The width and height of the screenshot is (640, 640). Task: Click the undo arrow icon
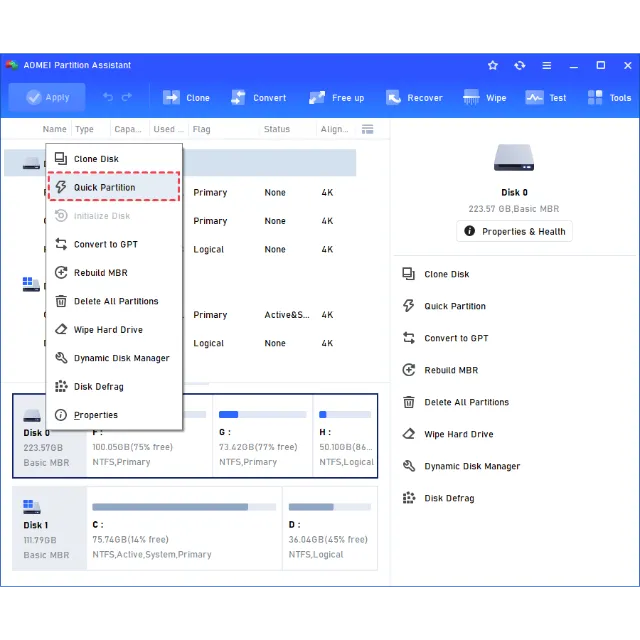[108, 98]
